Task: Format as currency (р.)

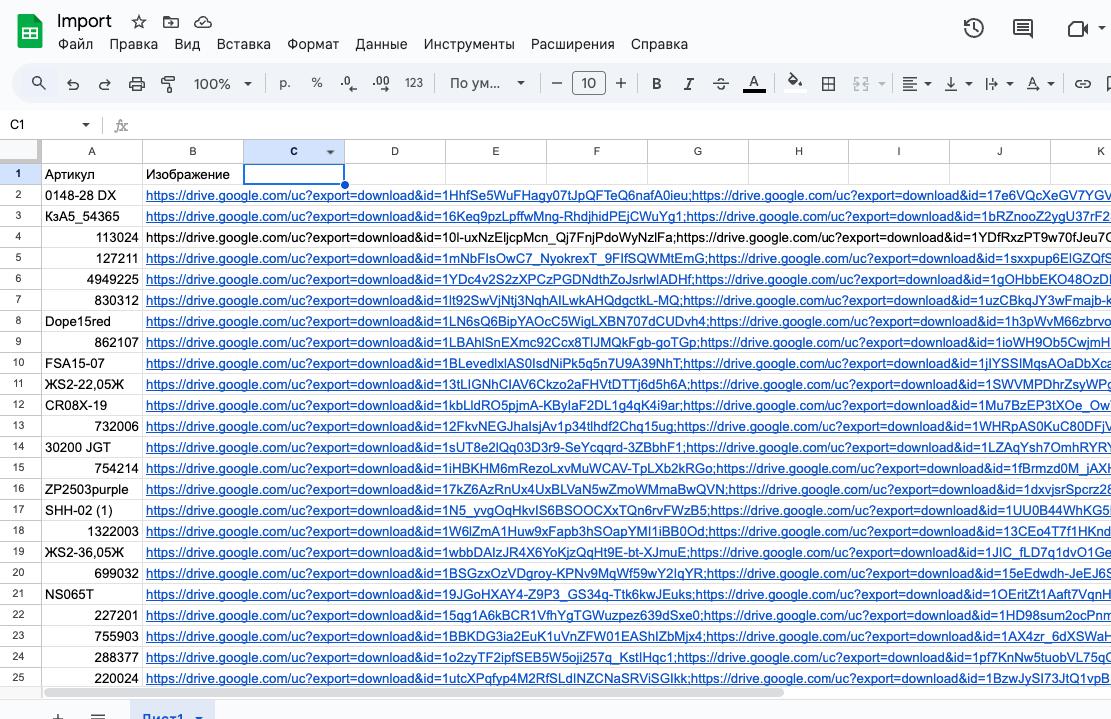Action: [285, 84]
